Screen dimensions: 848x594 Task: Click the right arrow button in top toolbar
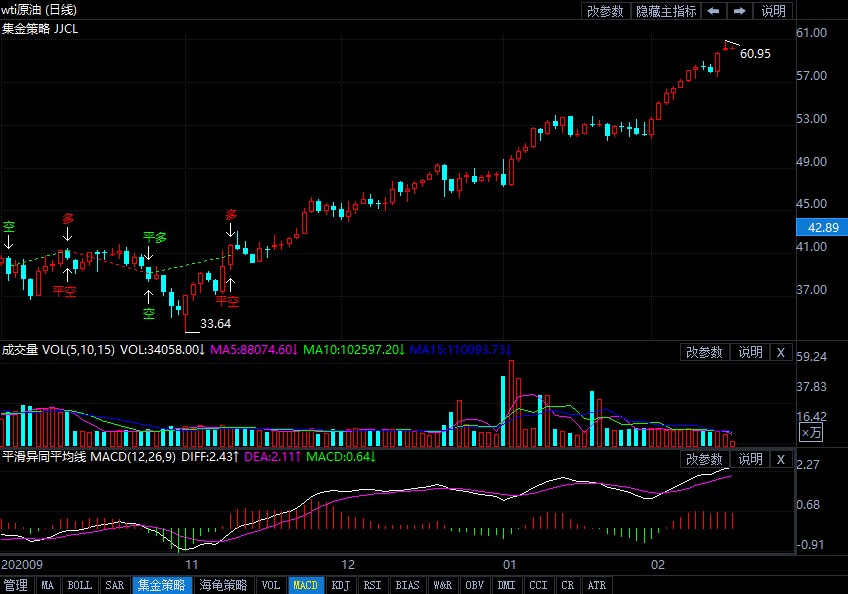[x=740, y=11]
